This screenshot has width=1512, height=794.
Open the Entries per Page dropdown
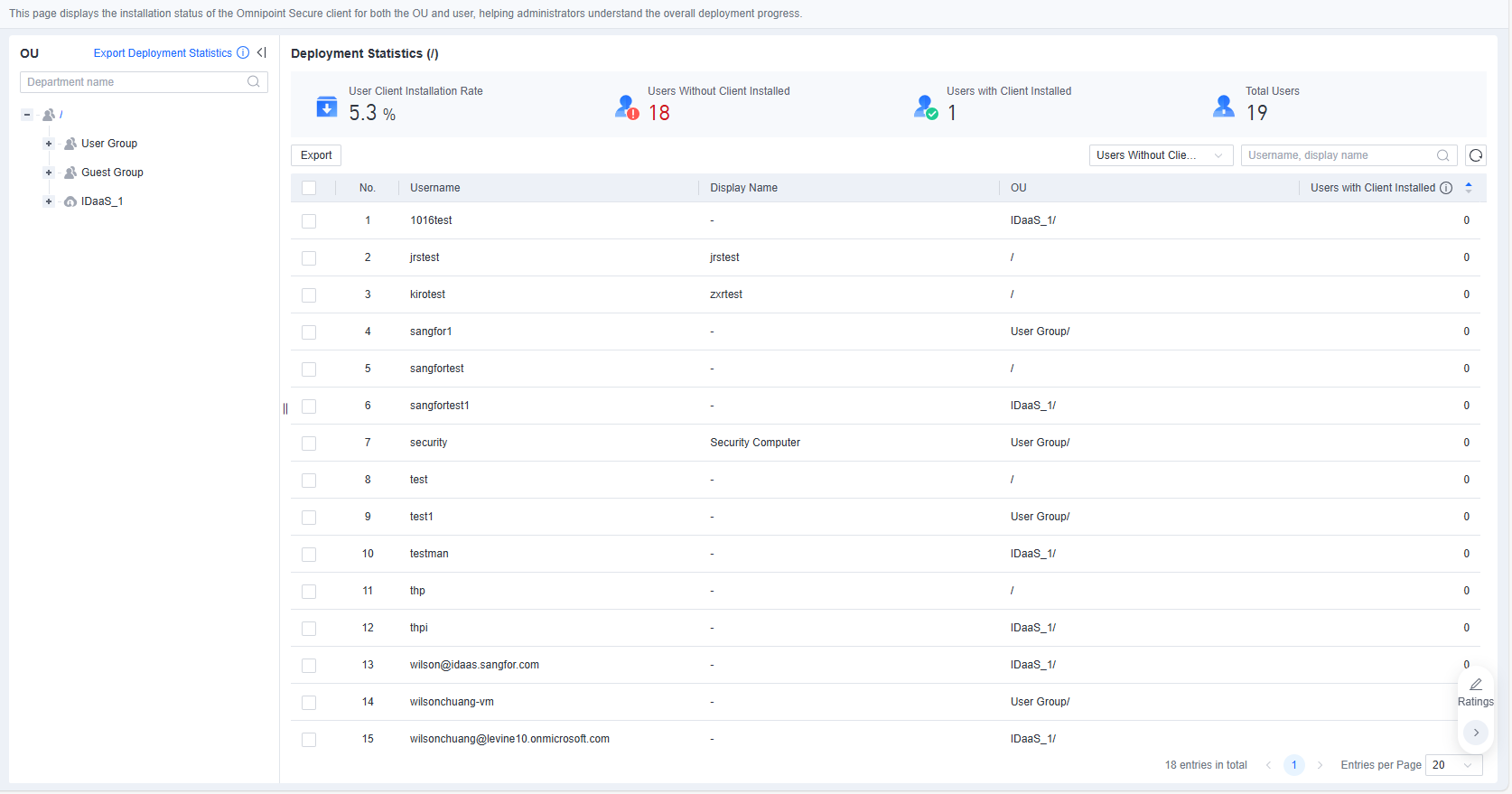click(1454, 765)
